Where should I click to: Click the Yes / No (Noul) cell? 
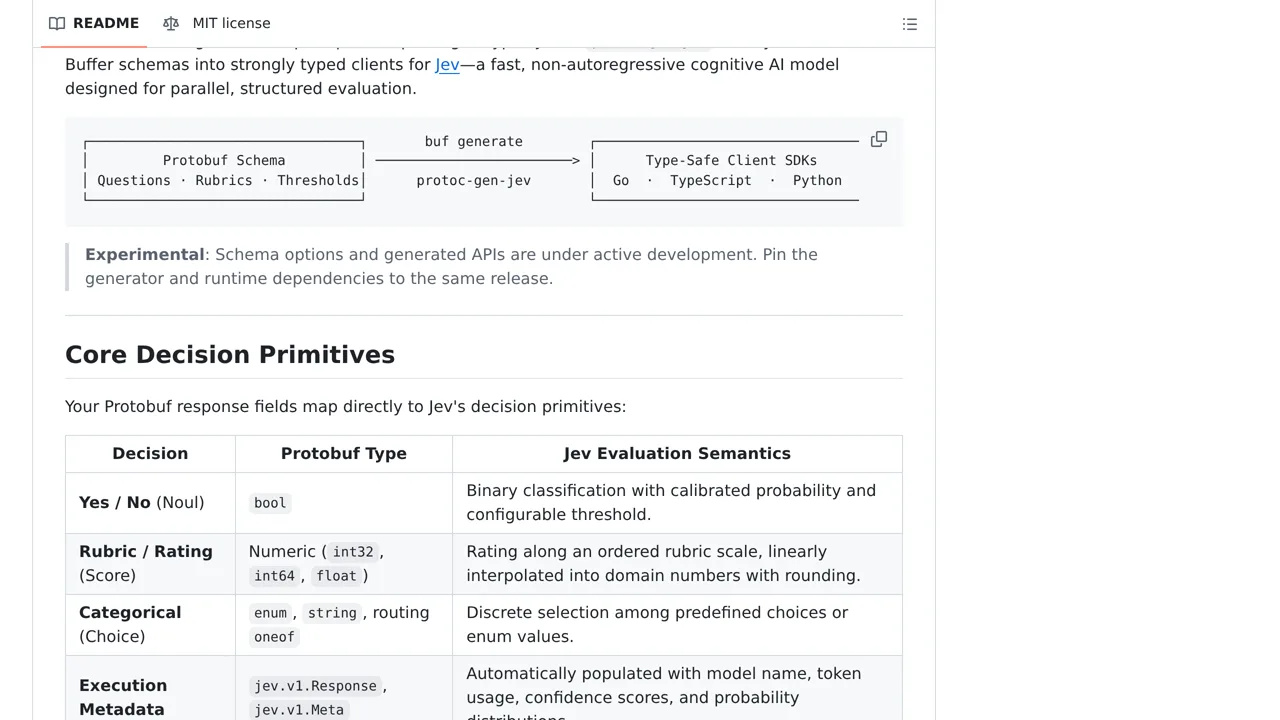[150, 503]
